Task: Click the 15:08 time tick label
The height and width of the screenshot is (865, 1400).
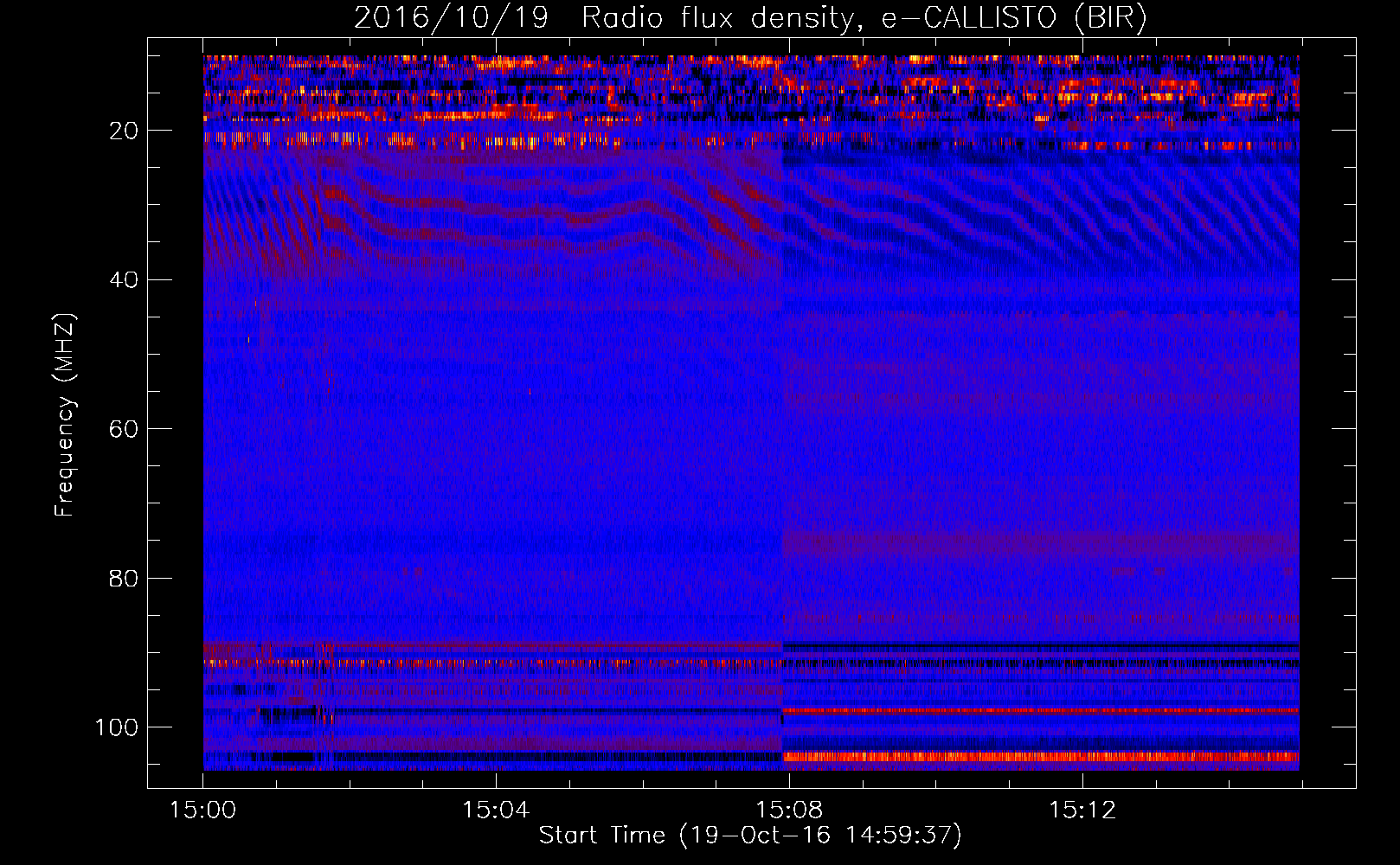Action: (789, 811)
